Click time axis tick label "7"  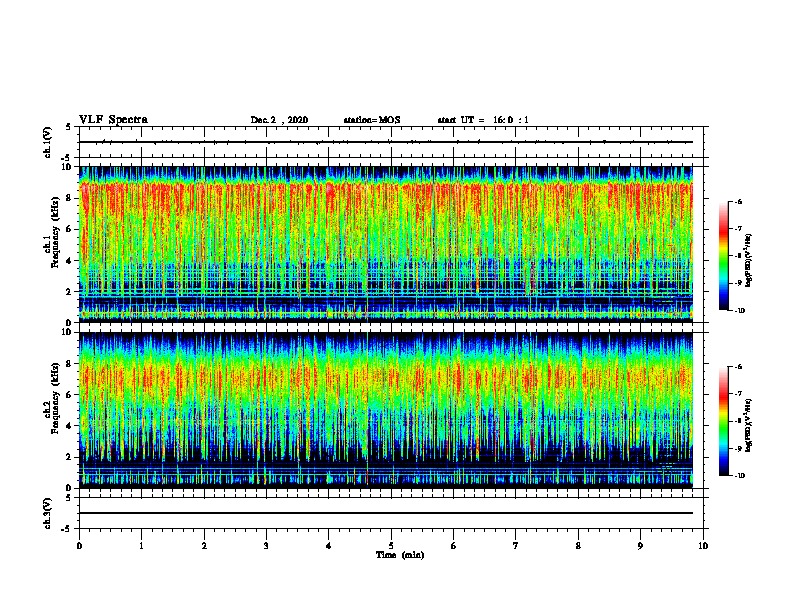[x=516, y=546]
